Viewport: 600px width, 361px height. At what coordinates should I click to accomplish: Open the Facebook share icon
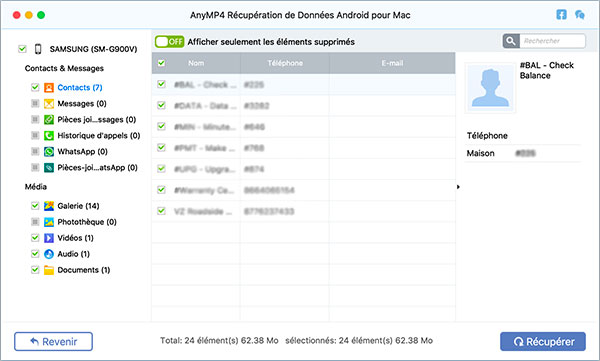pyautogui.click(x=561, y=15)
